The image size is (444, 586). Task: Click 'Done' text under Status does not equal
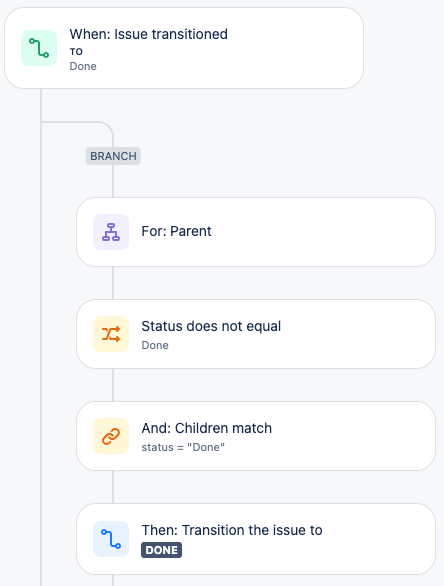pos(155,345)
